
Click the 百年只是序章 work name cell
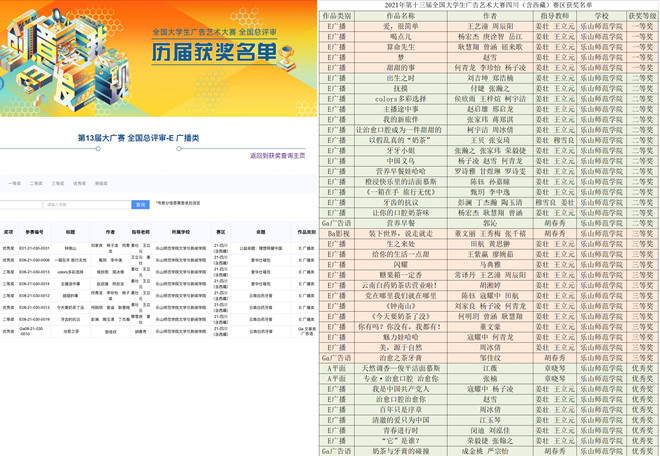(x=401, y=410)
